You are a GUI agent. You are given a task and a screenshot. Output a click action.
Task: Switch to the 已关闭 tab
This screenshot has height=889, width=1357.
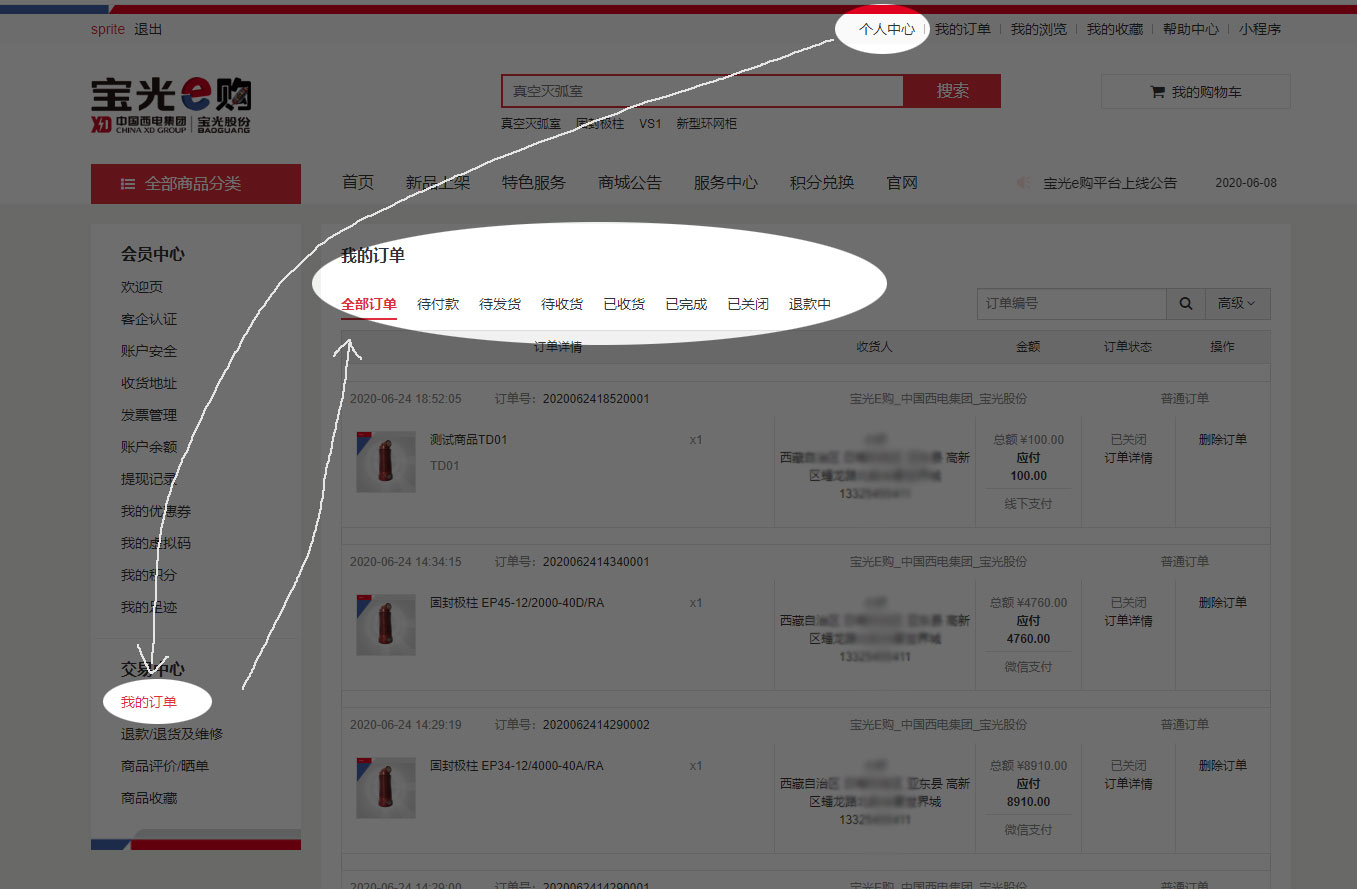pos(748,304)
